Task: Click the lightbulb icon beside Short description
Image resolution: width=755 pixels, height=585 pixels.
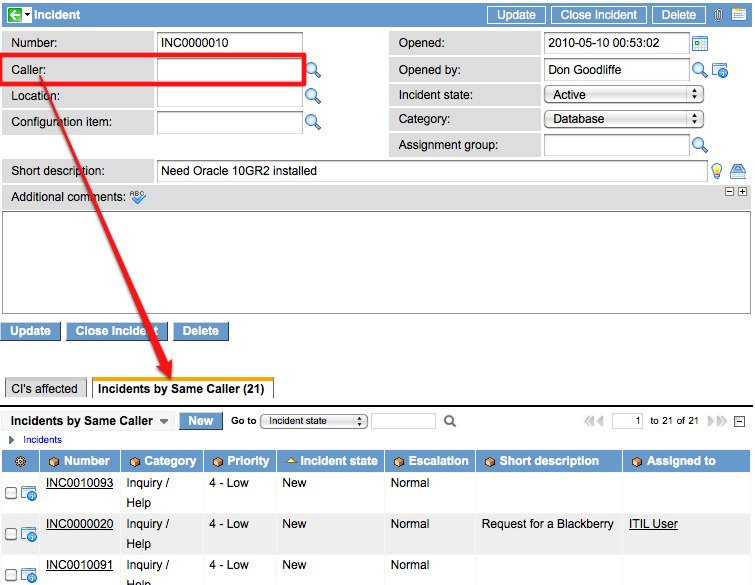Action: 716,171
